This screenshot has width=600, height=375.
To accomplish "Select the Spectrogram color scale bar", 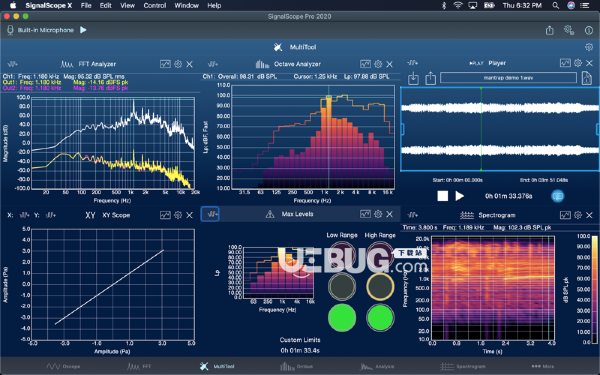I will [x=594, y=289].
